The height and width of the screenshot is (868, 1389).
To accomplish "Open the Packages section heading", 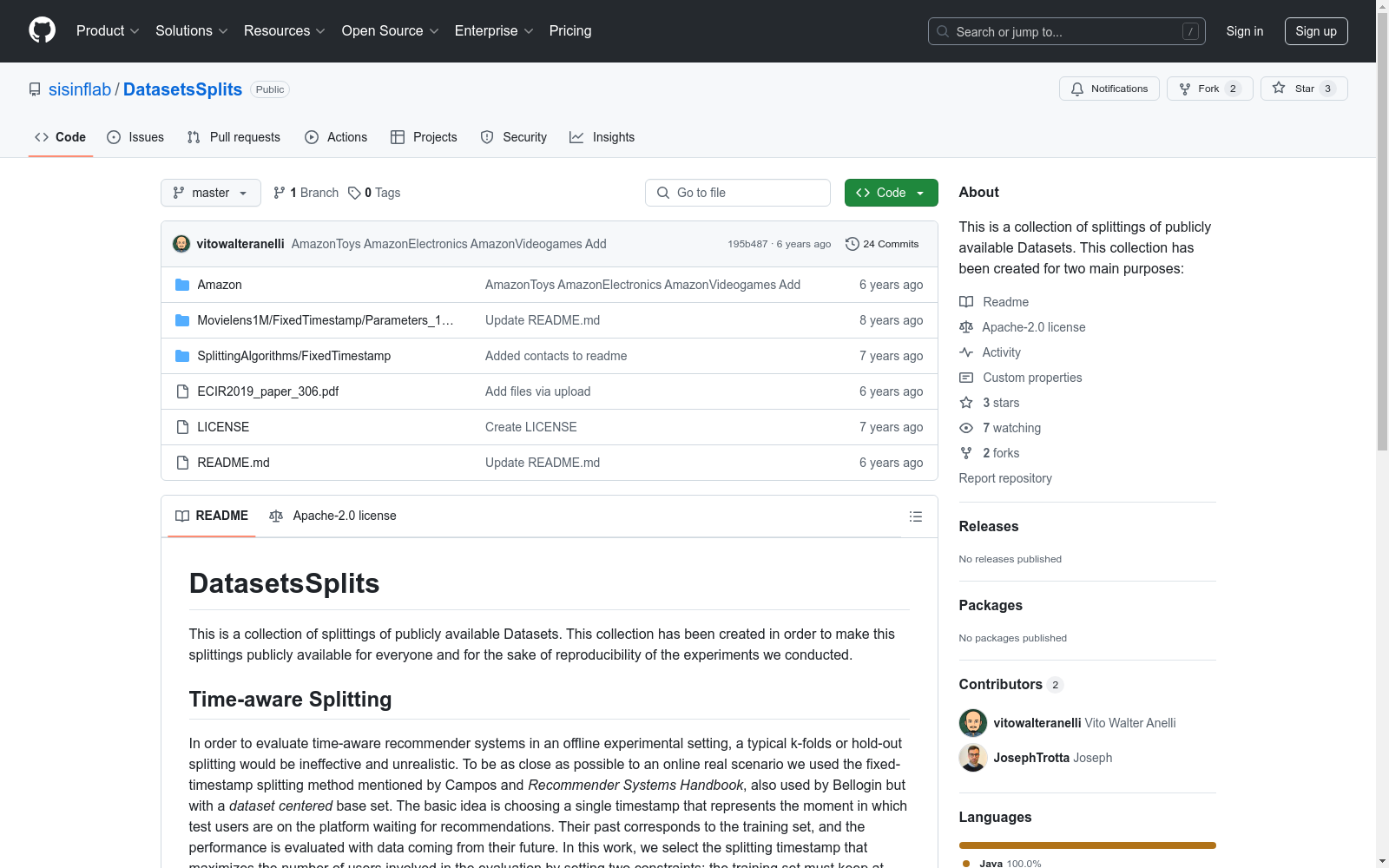I will click(x=991, y=605).
